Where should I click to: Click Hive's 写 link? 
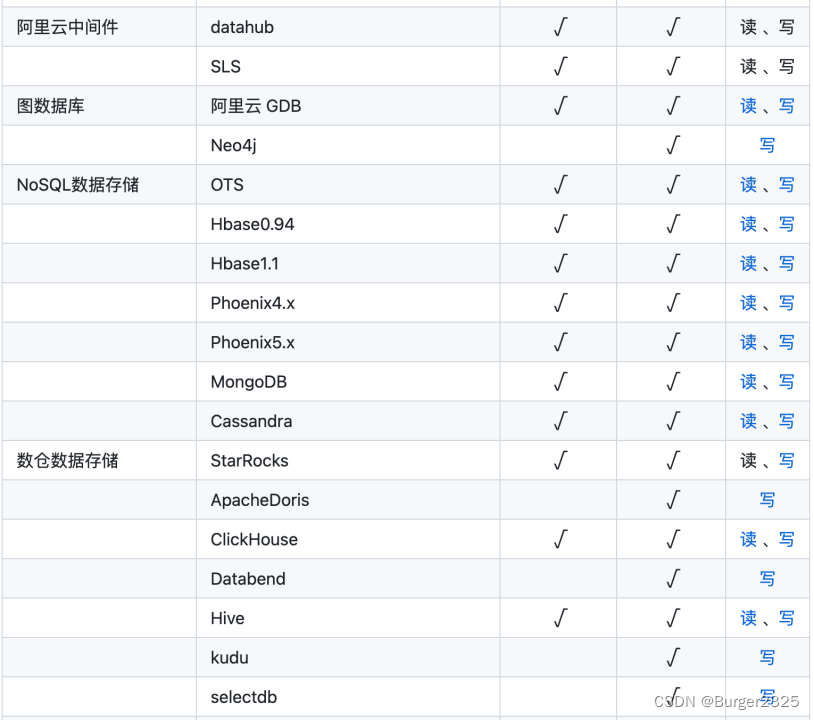(x=786, y=618)
